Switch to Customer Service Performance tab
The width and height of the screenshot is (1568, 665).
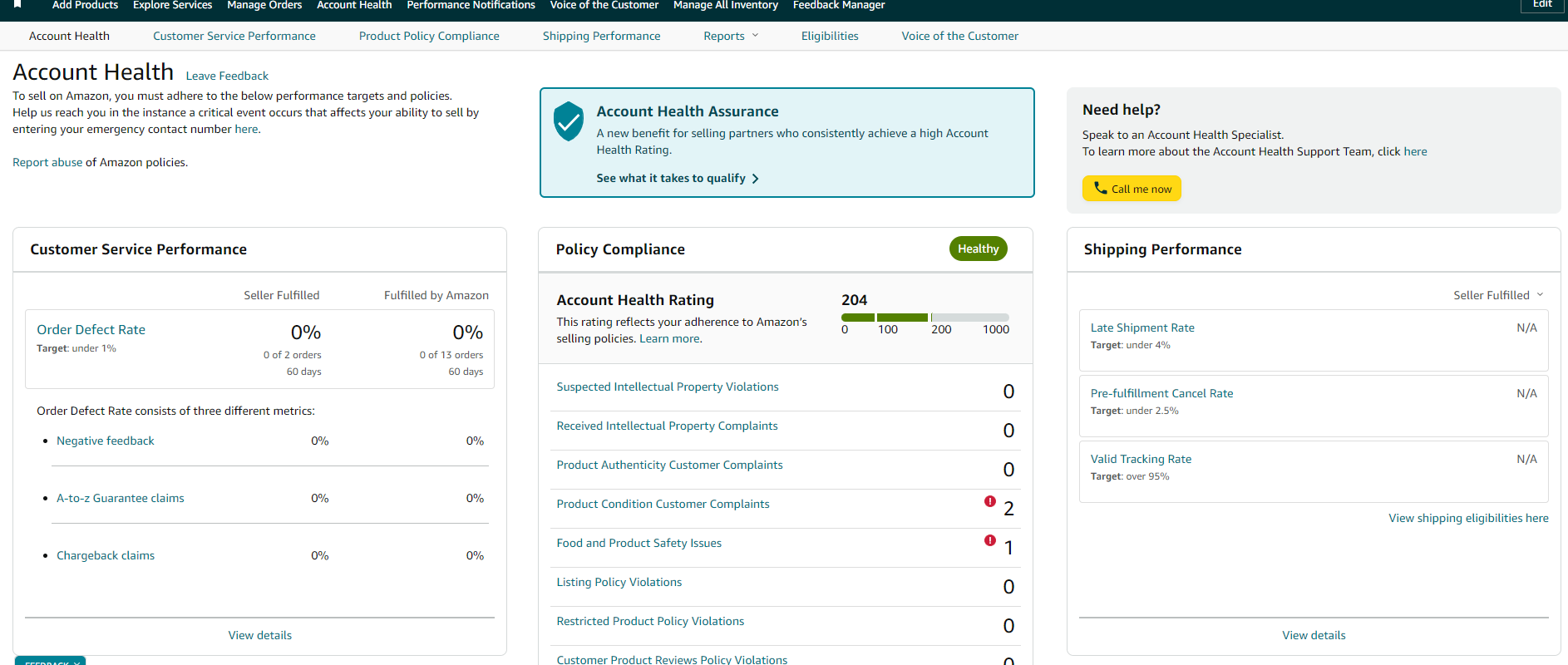(234, 36)
